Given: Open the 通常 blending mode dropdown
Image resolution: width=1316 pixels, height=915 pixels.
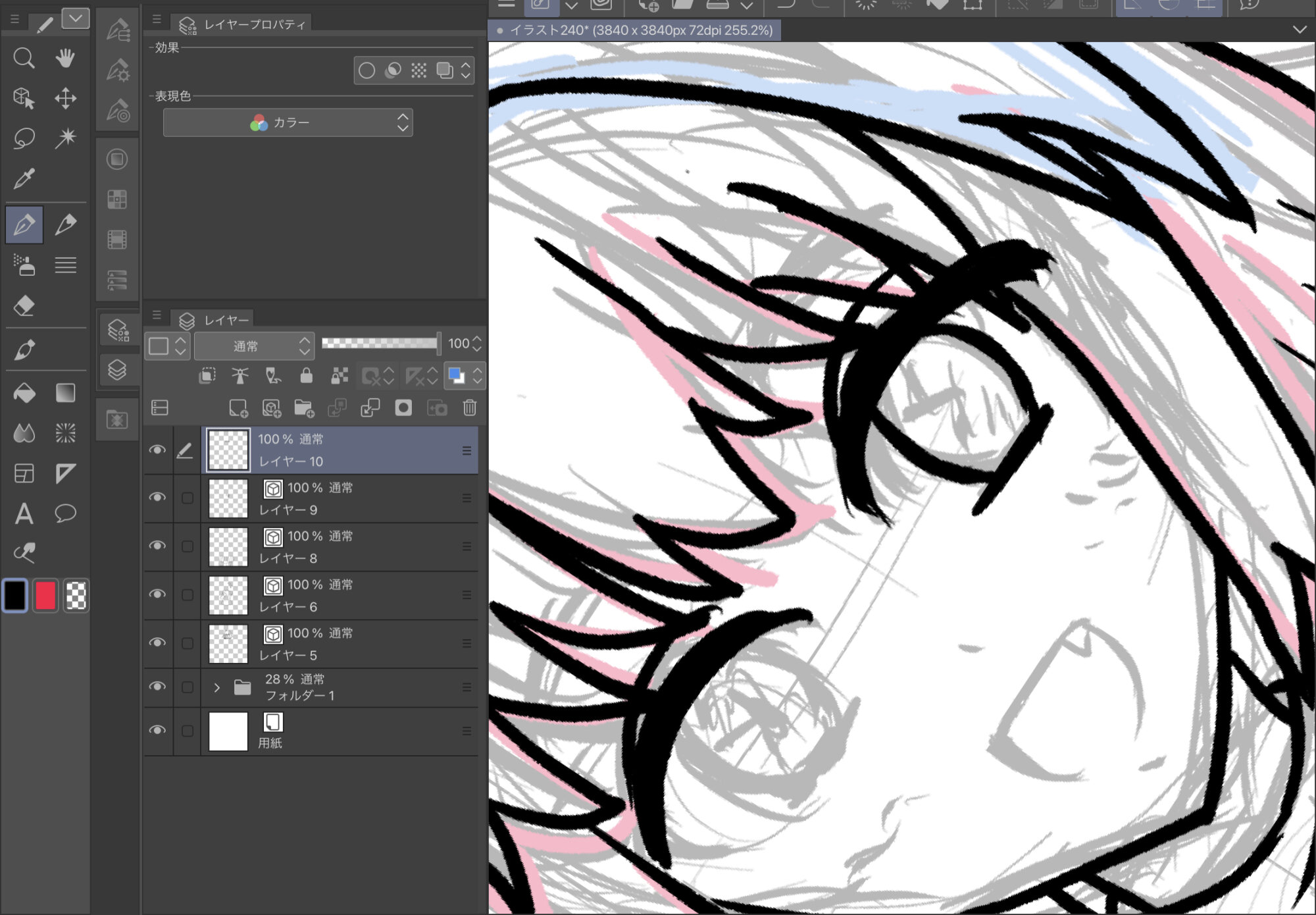Looking at the screenshot, I should [254, 346].
